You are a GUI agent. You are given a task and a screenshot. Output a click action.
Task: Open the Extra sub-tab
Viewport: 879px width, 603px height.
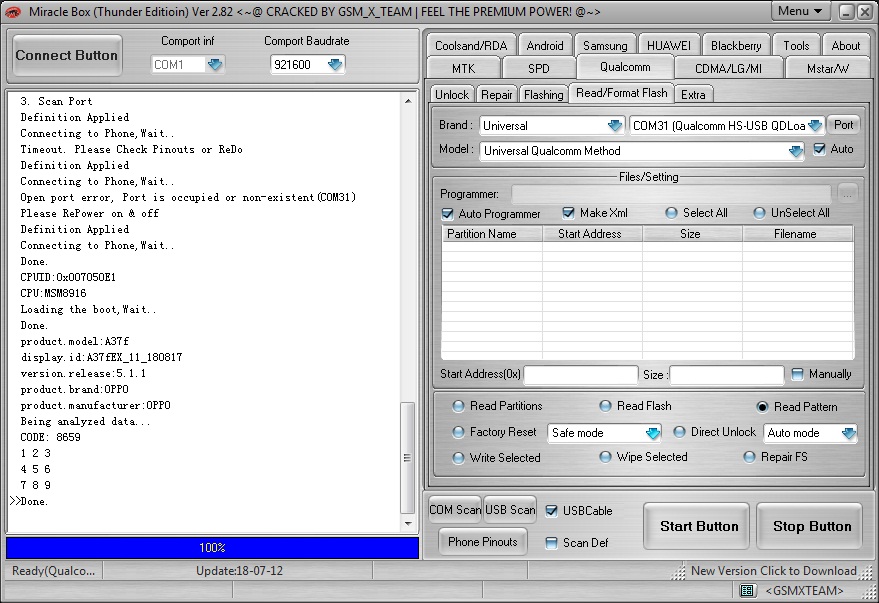pos(693,95)
